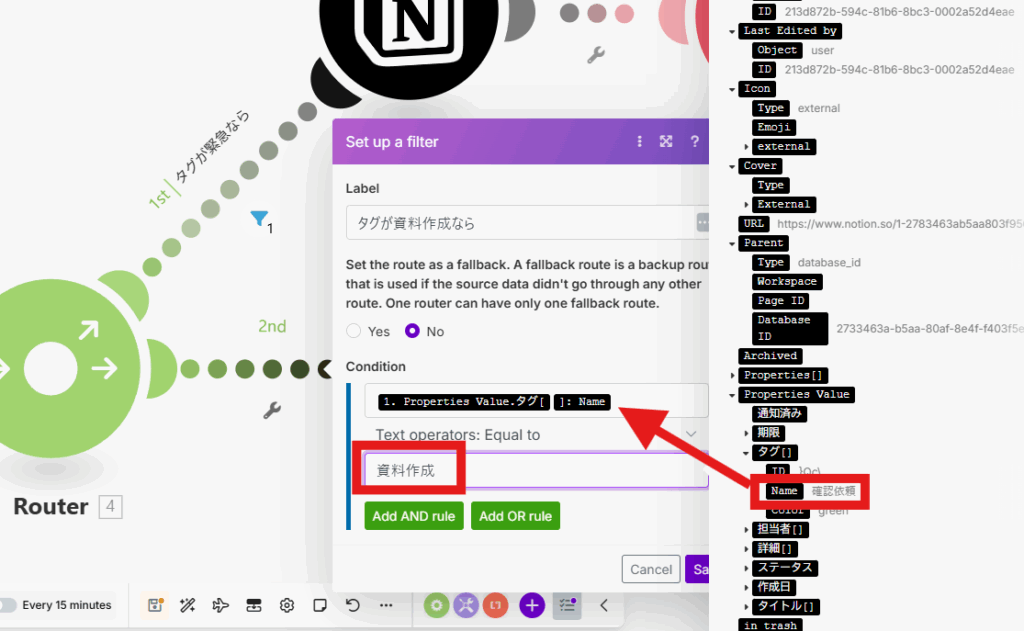
Task: Select the Yes fallback radio button
Action: click(354, 331)
